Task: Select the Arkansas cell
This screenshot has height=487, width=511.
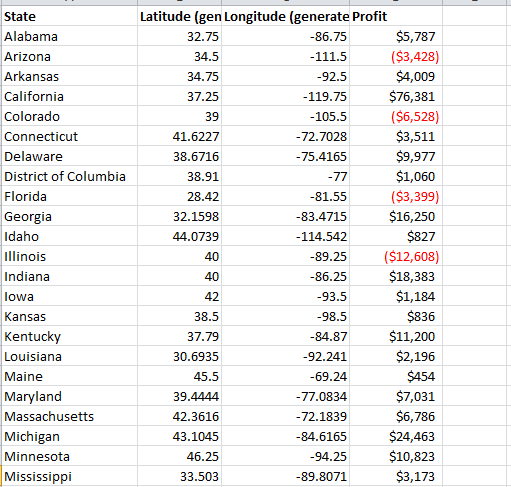Action: click(69, 76)
